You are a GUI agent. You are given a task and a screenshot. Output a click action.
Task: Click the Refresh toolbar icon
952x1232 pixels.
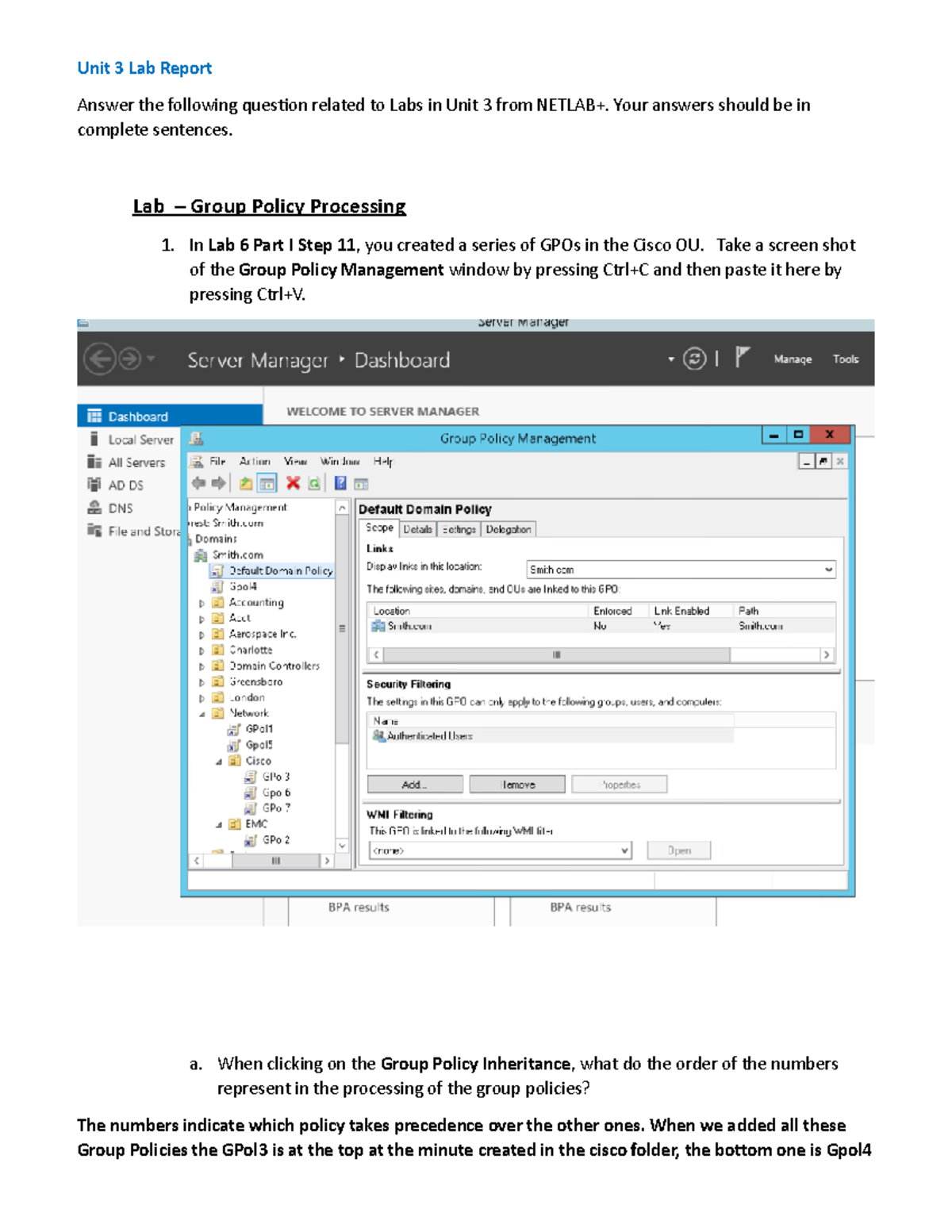(x=314, y=483)
